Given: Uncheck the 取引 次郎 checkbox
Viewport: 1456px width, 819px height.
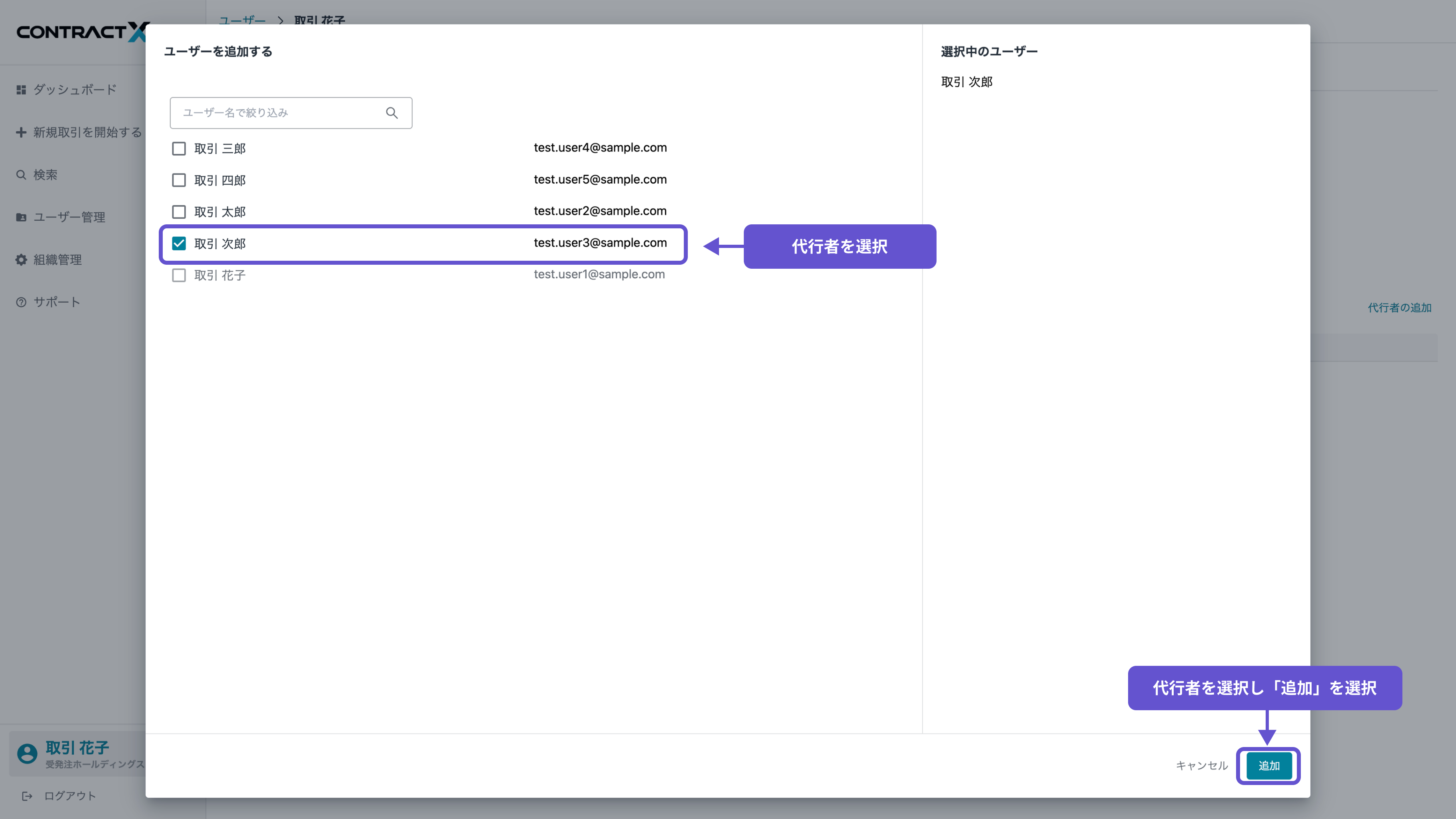Looking at the screenshot, I should (x=179, y=244).
